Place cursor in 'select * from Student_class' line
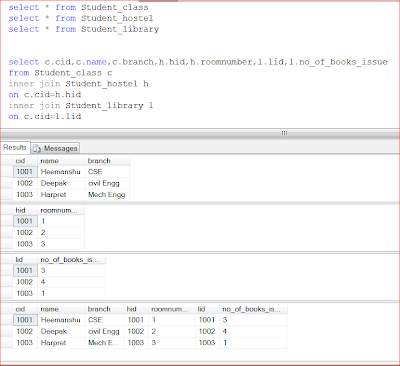 78,7
